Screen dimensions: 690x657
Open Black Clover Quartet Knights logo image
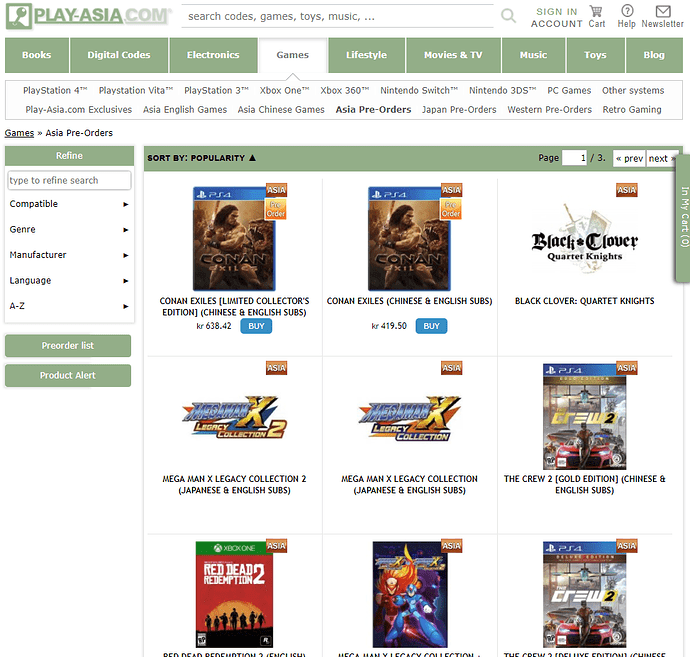click(x=585, y=238)
